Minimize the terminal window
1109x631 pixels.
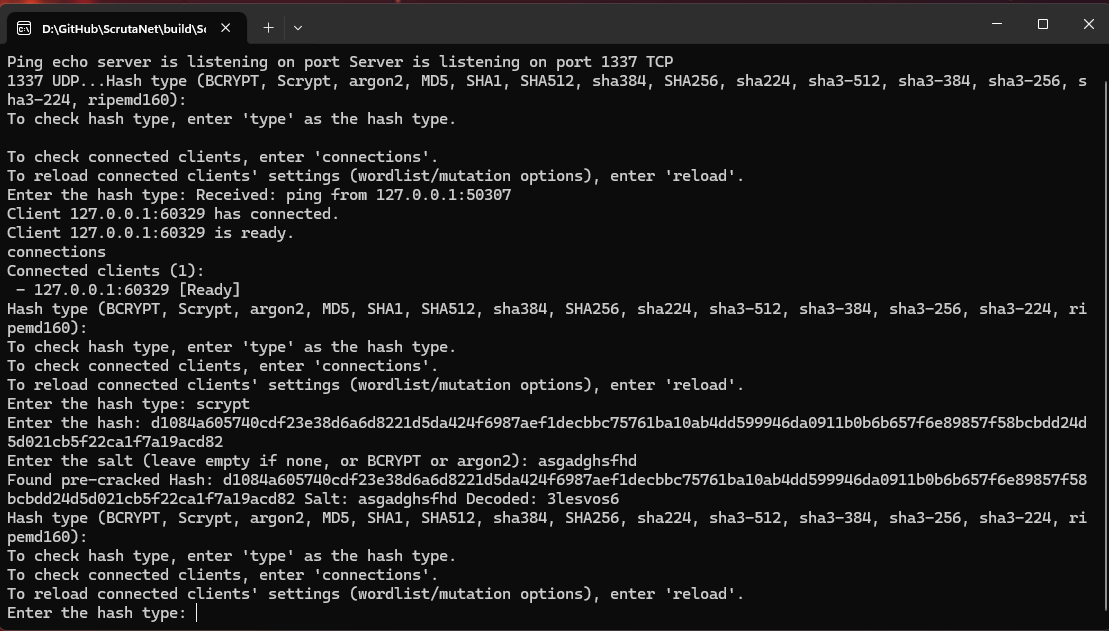click(996, 24)
